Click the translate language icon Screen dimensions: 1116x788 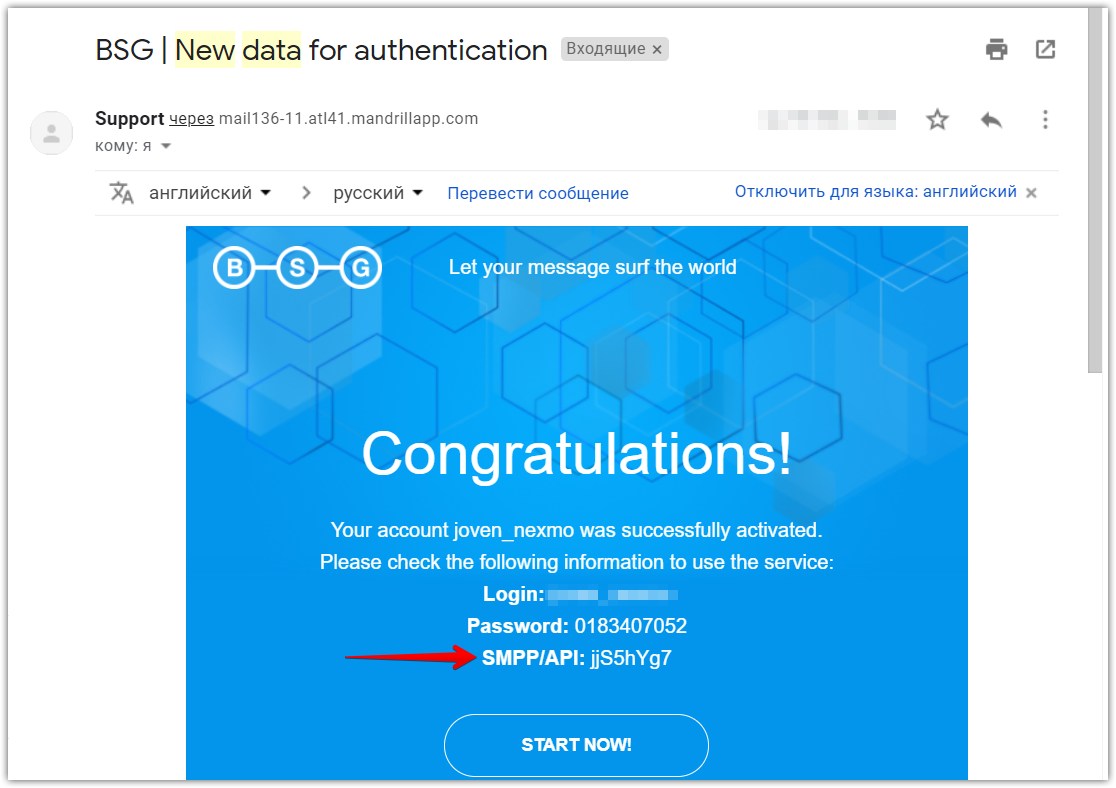click(121, 193)
